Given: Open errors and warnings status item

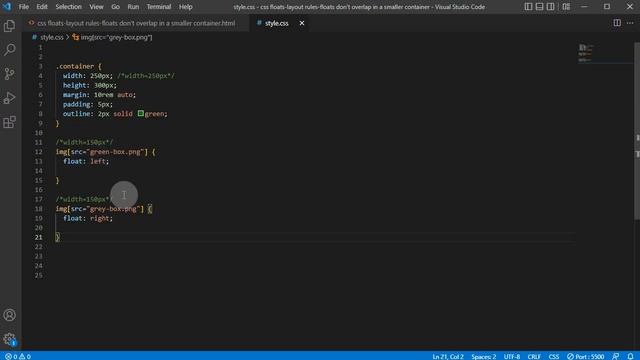Looking at the screenshot, I should [18, 356].
